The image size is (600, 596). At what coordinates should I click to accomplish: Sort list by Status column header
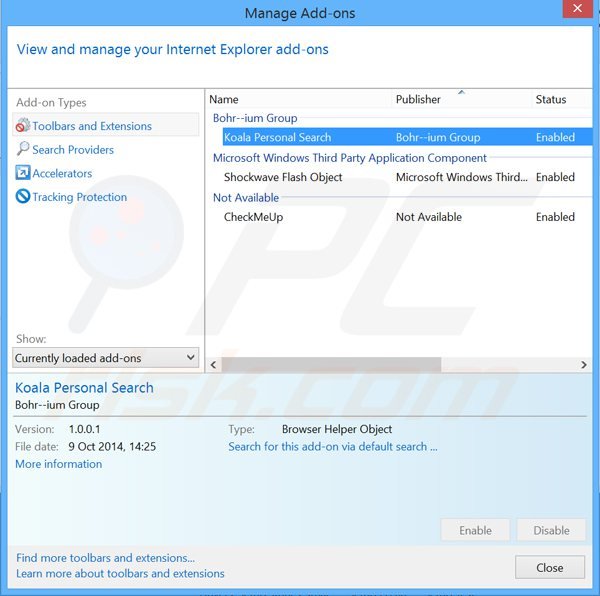tap(560, 99)
